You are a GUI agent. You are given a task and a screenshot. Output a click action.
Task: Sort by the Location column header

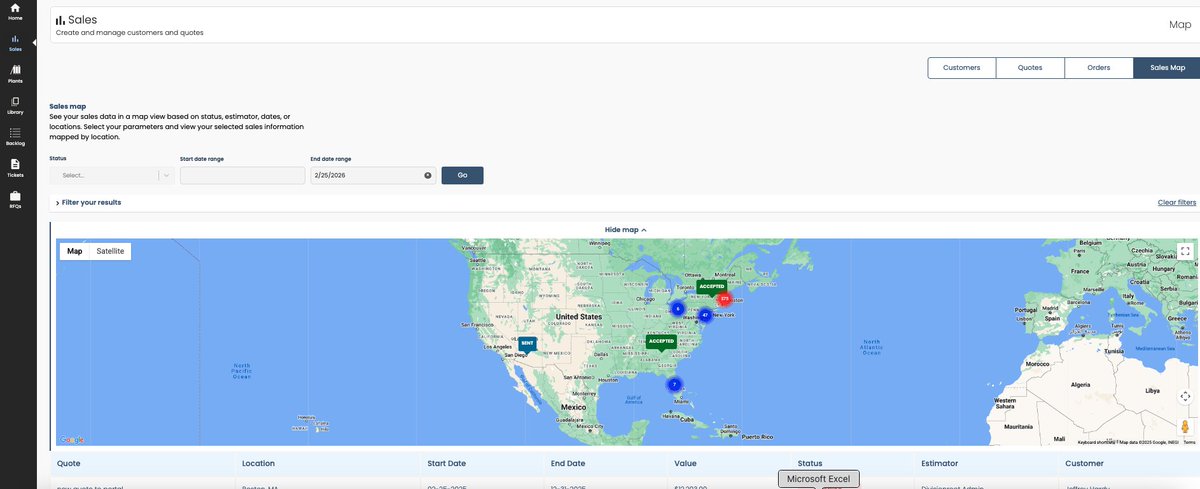[x=258, y=463]
